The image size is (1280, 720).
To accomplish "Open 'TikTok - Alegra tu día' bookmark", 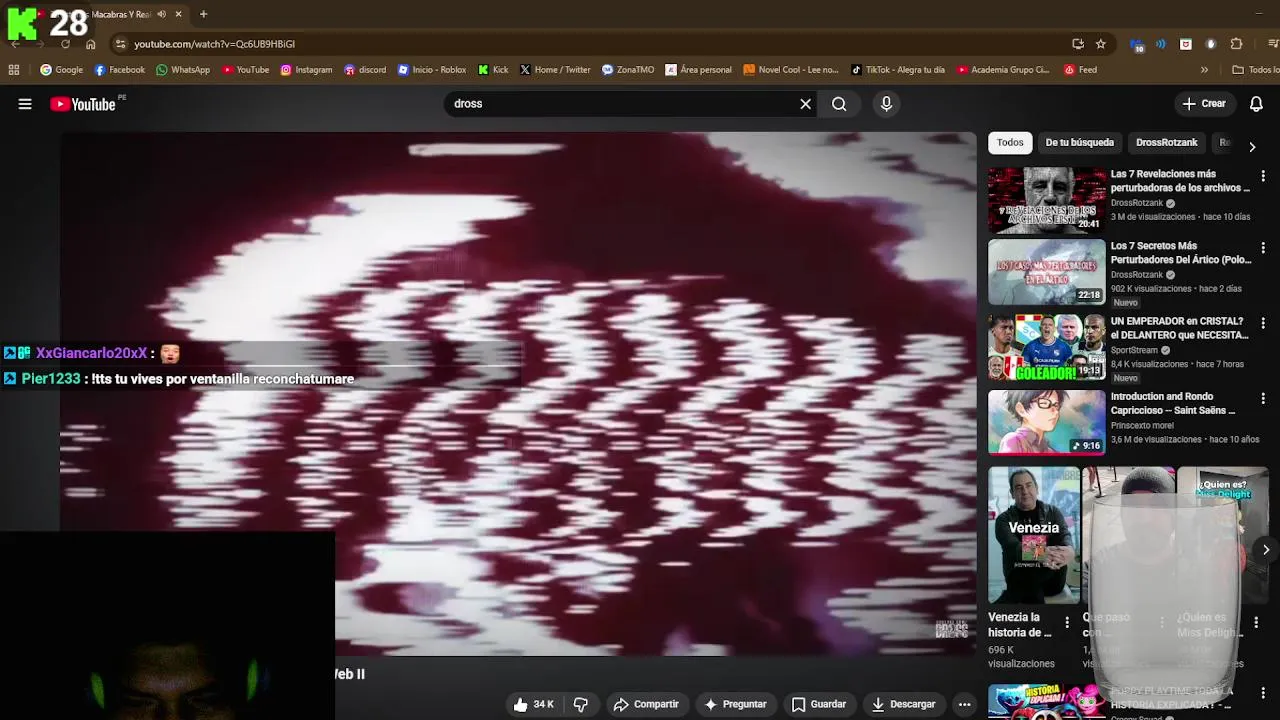I will coord(898,70).
